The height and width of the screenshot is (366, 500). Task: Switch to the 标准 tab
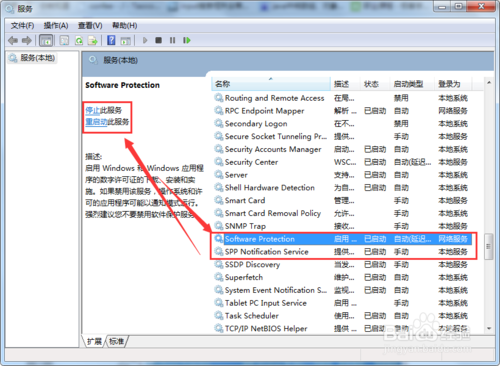(x=117, y=341)
